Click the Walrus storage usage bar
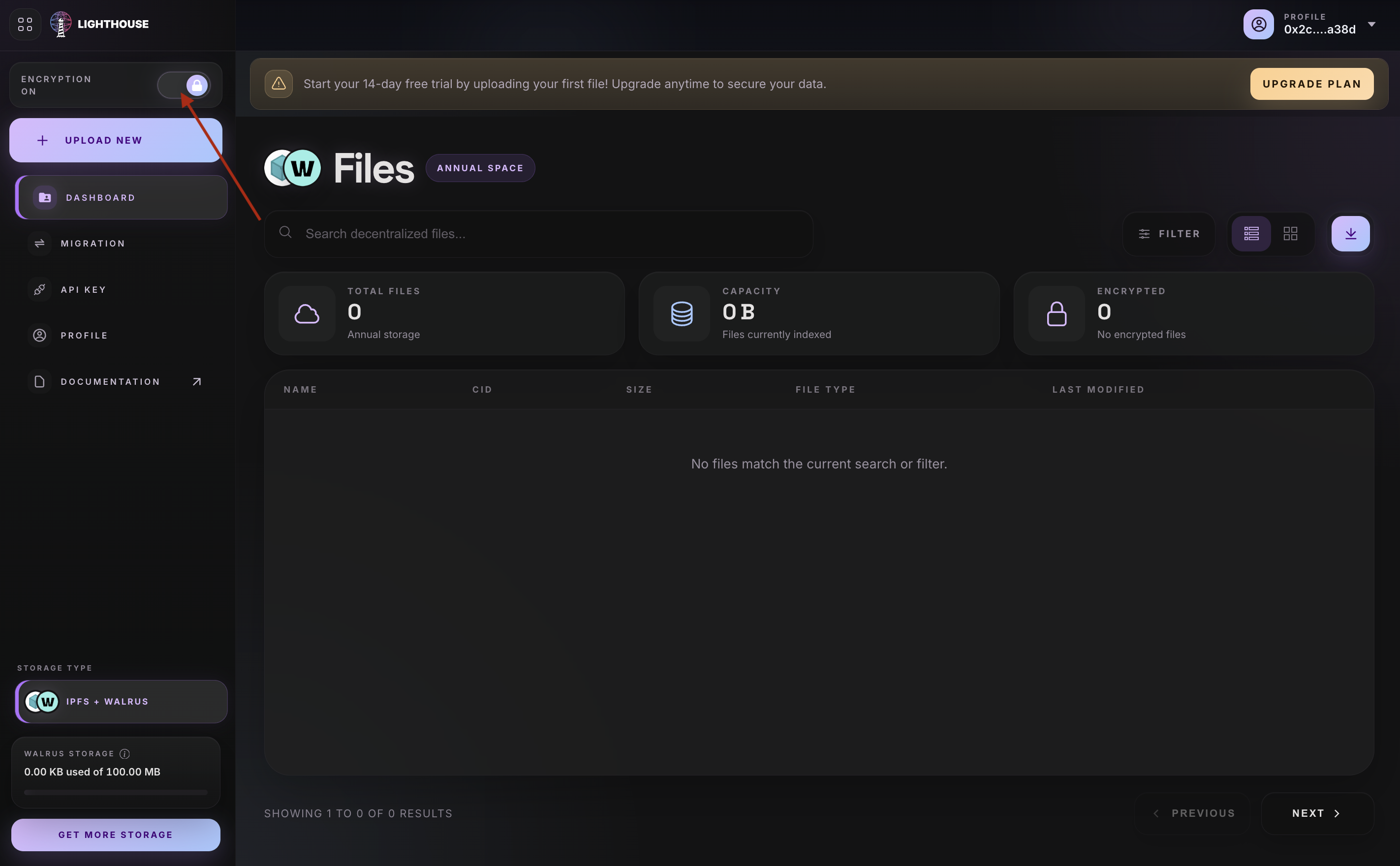Viewport: 1400px width, 866px height. 116,792
